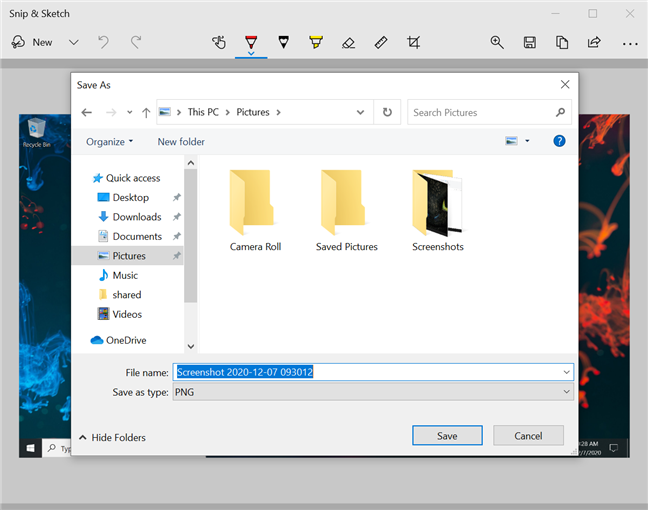The height and width of the screenshot is (510, 648).
Task: Collapse the pane with Hide Folders
Action: 112,437
